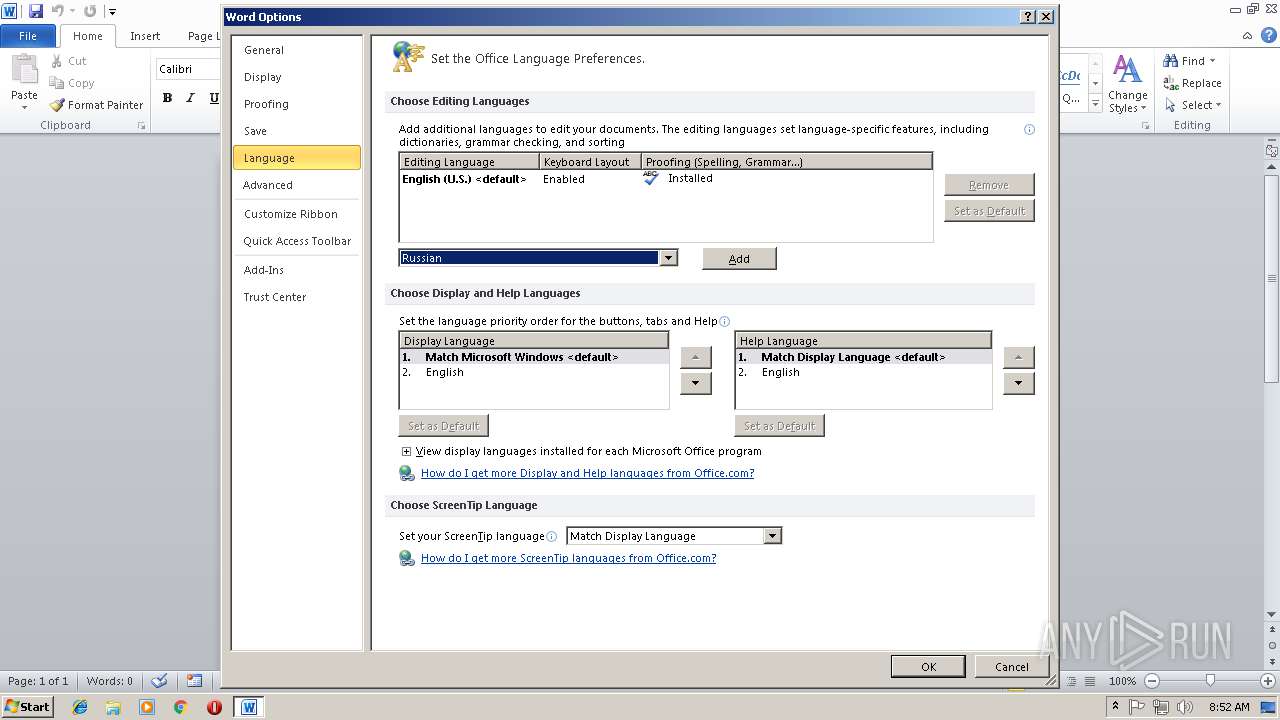
Task: Open link for more ScreenTip languages
Action: click(568, 558)
